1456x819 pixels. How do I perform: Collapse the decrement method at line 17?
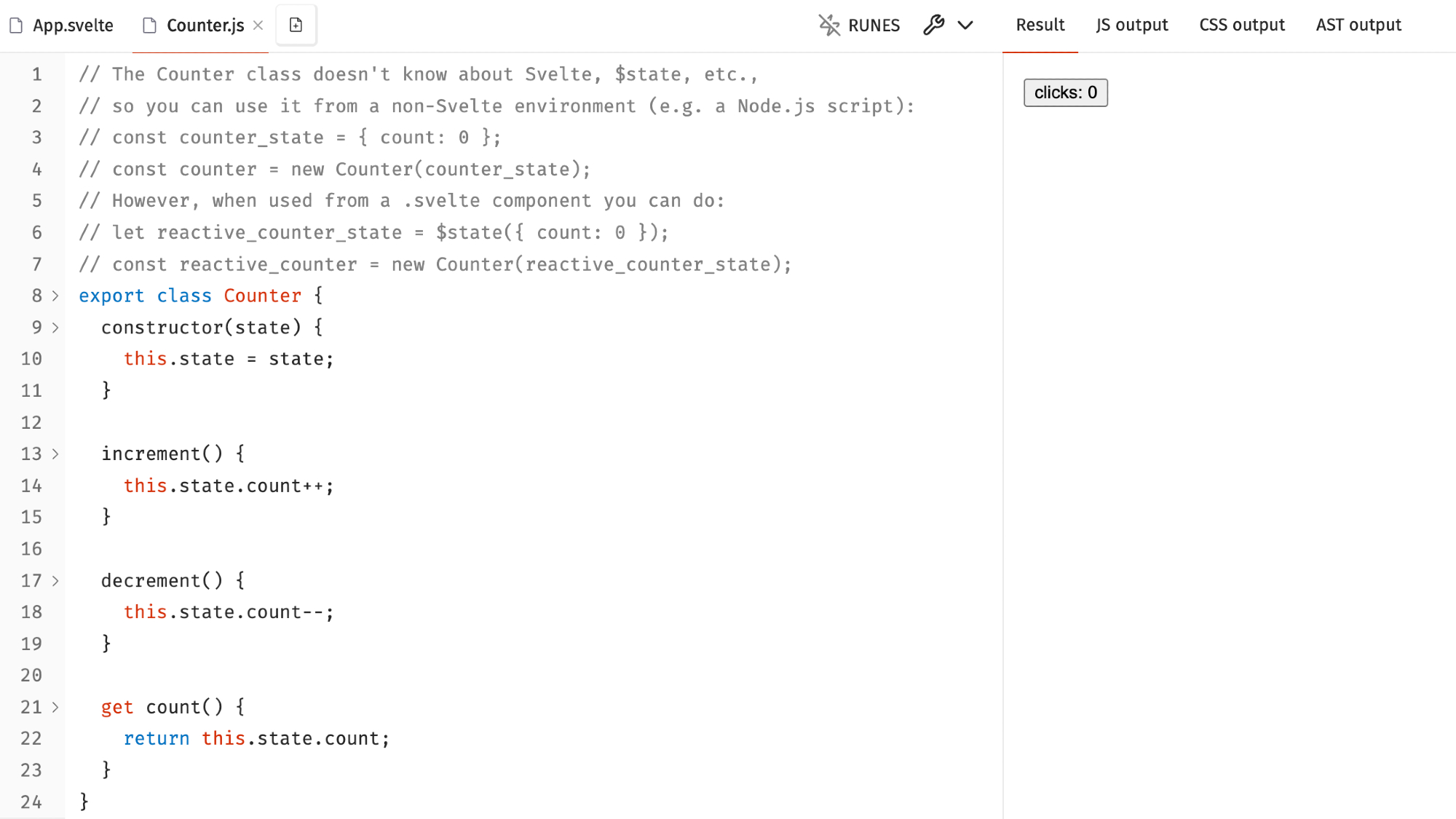pyautogui.click(x=55, y=581)
